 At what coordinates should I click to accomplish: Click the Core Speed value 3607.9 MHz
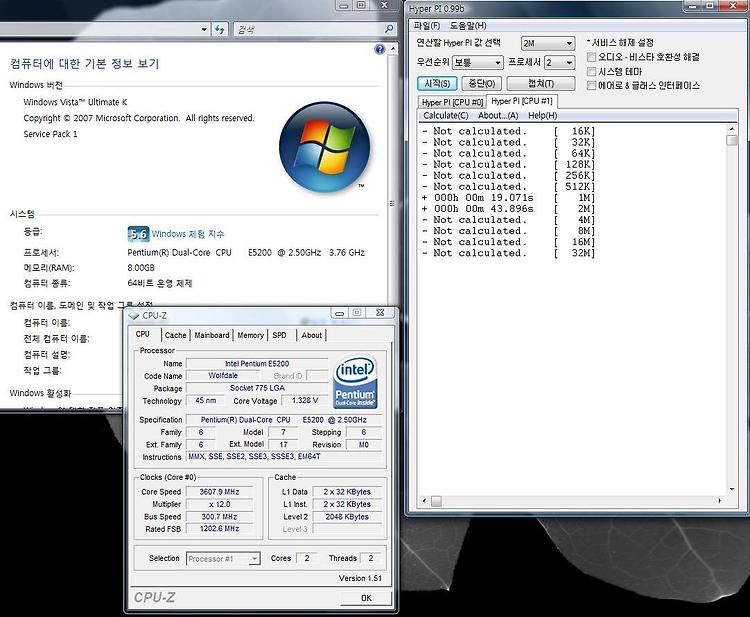coord(220,492)
